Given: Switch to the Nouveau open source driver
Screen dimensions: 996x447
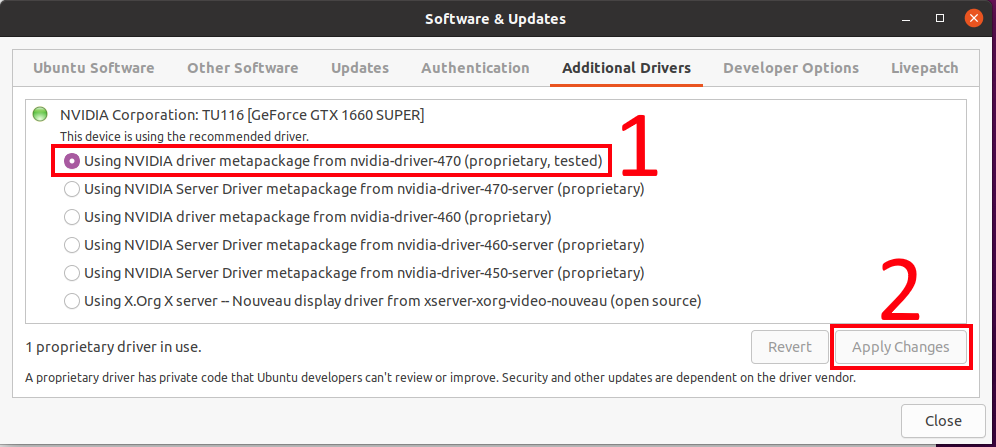Looking at the screenshot, I should pos(72,300).
